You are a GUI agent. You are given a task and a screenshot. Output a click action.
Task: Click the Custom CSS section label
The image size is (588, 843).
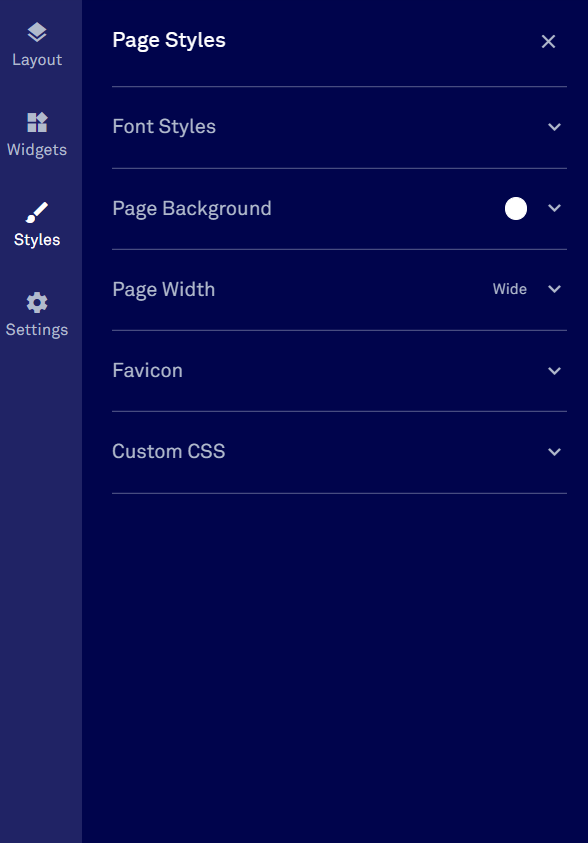tap(168, 452)
